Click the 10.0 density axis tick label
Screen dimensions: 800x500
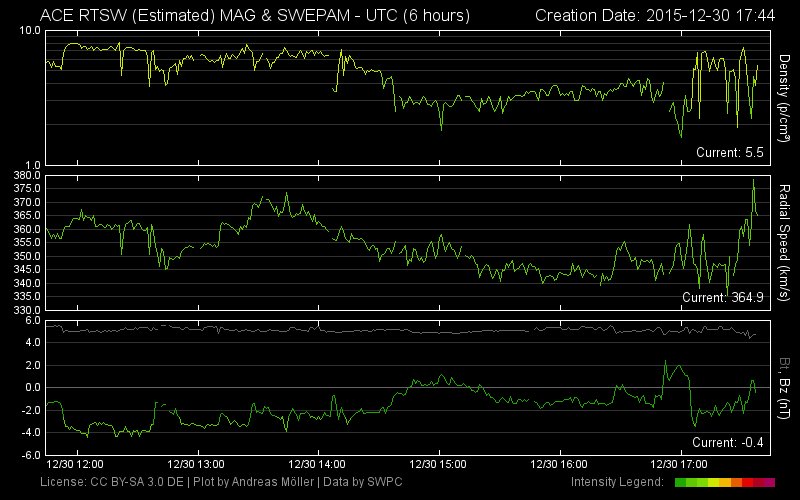tap(29, 31)
